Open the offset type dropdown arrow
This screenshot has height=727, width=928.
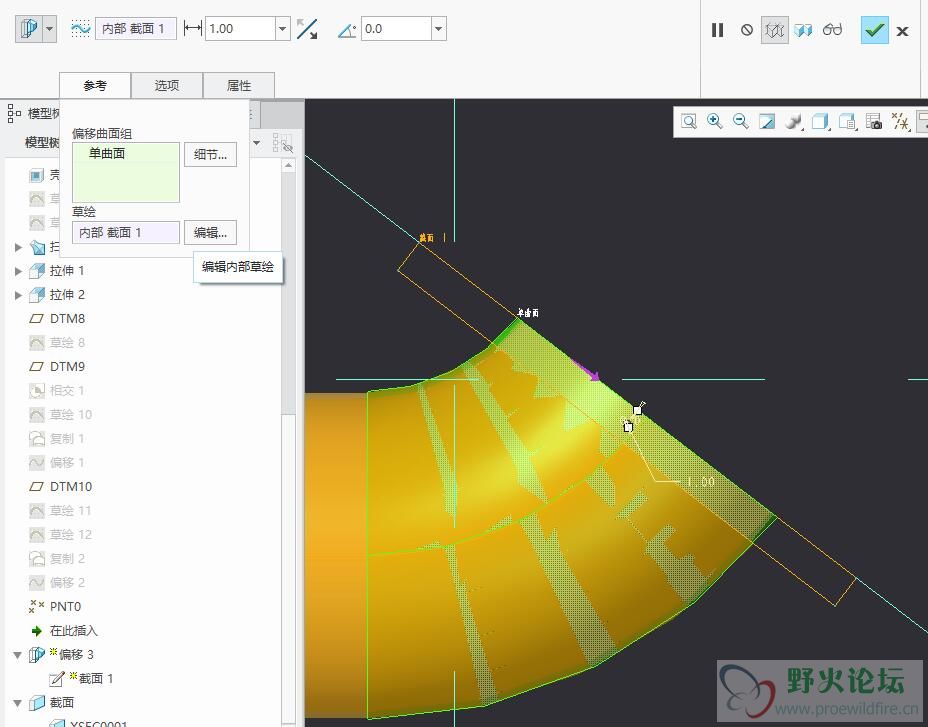coord(50,28)
